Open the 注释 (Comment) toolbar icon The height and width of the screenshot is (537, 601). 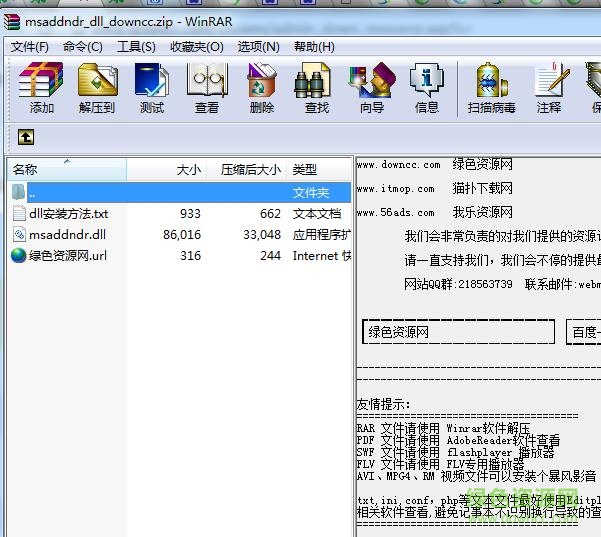(x=549, y=87)
